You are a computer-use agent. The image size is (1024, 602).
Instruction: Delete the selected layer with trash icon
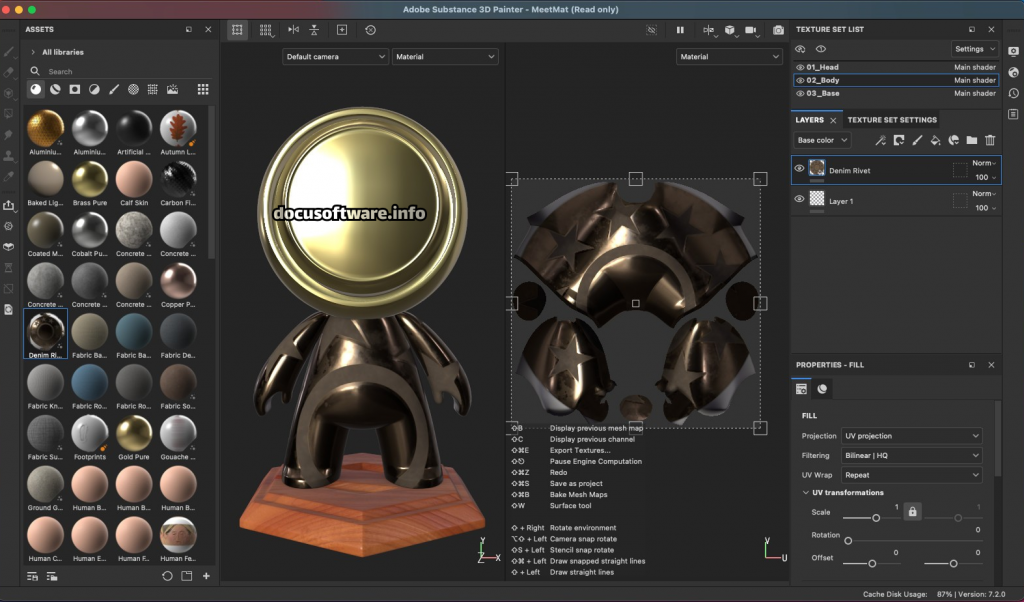coord(990,140)
